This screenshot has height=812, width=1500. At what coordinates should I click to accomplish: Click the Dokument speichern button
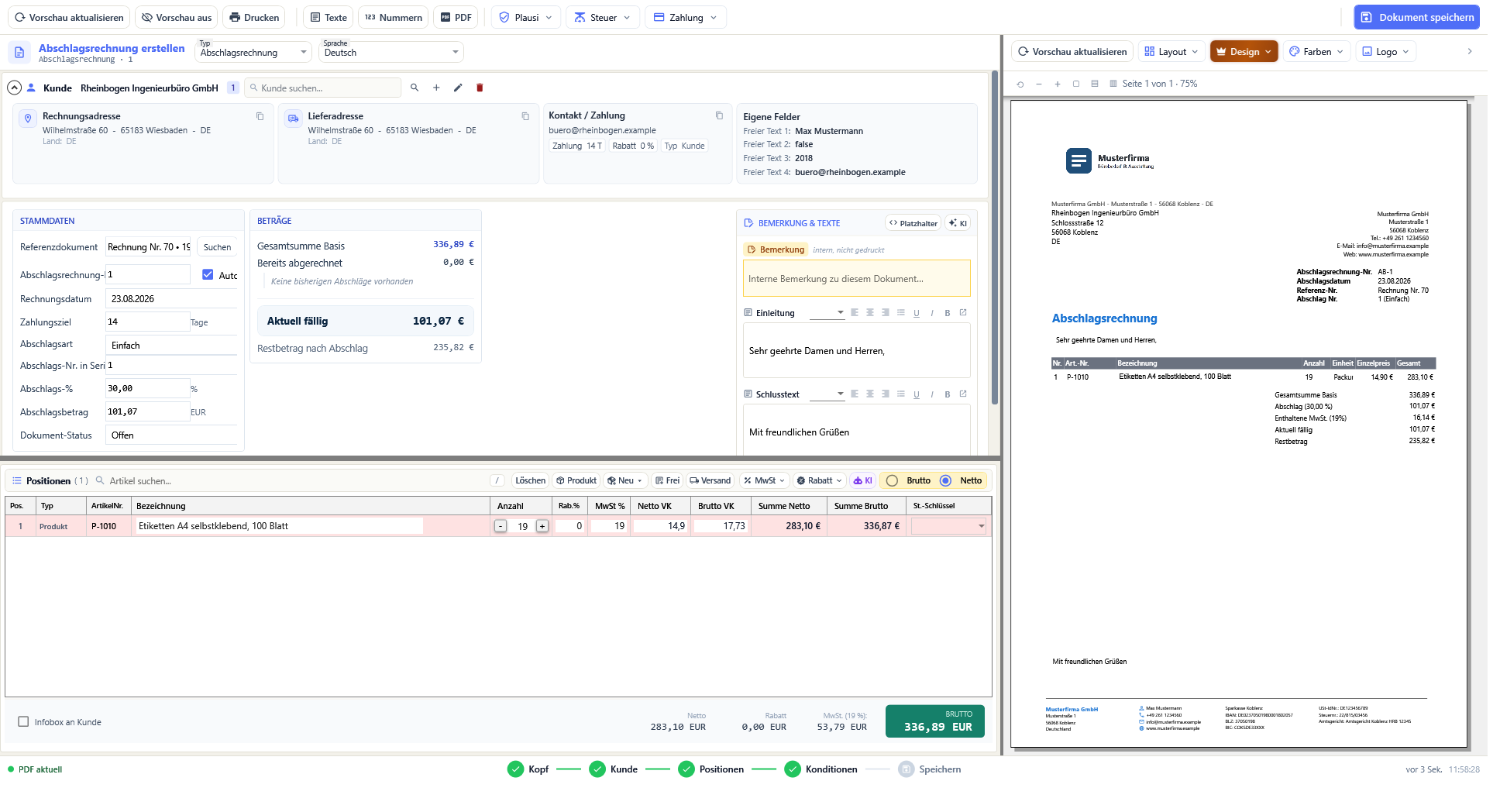[x=1416, y=17]
